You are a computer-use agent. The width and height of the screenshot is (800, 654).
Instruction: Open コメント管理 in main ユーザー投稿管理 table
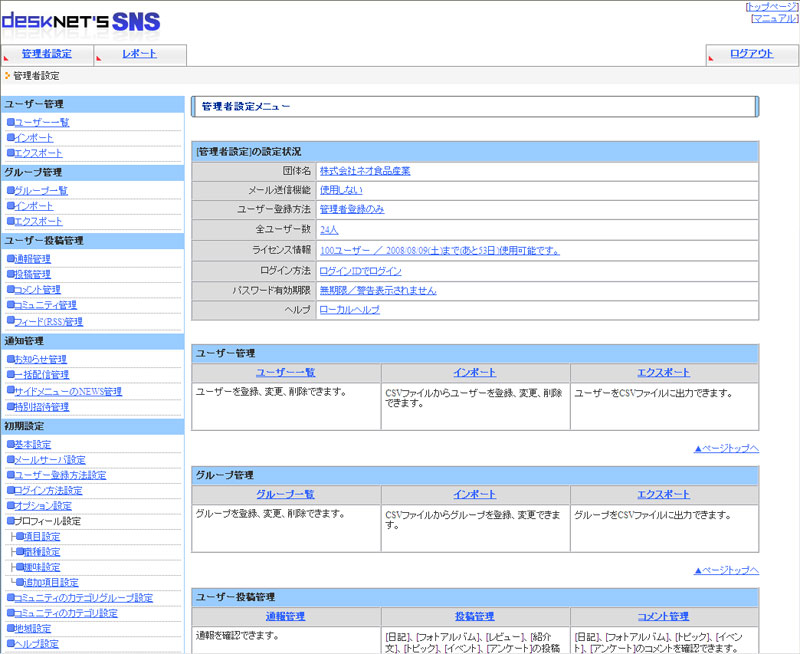[x=664, y=616]
